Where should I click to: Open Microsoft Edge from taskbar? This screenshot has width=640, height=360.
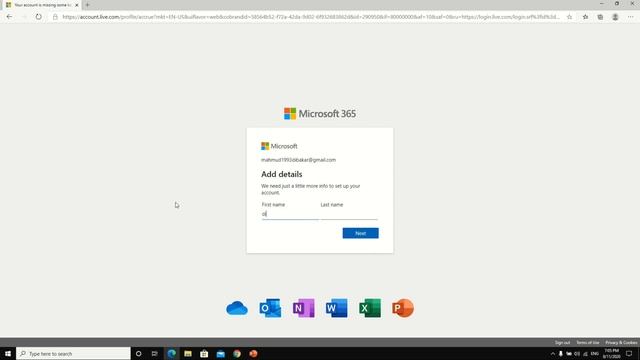click(x=171, y=353)
